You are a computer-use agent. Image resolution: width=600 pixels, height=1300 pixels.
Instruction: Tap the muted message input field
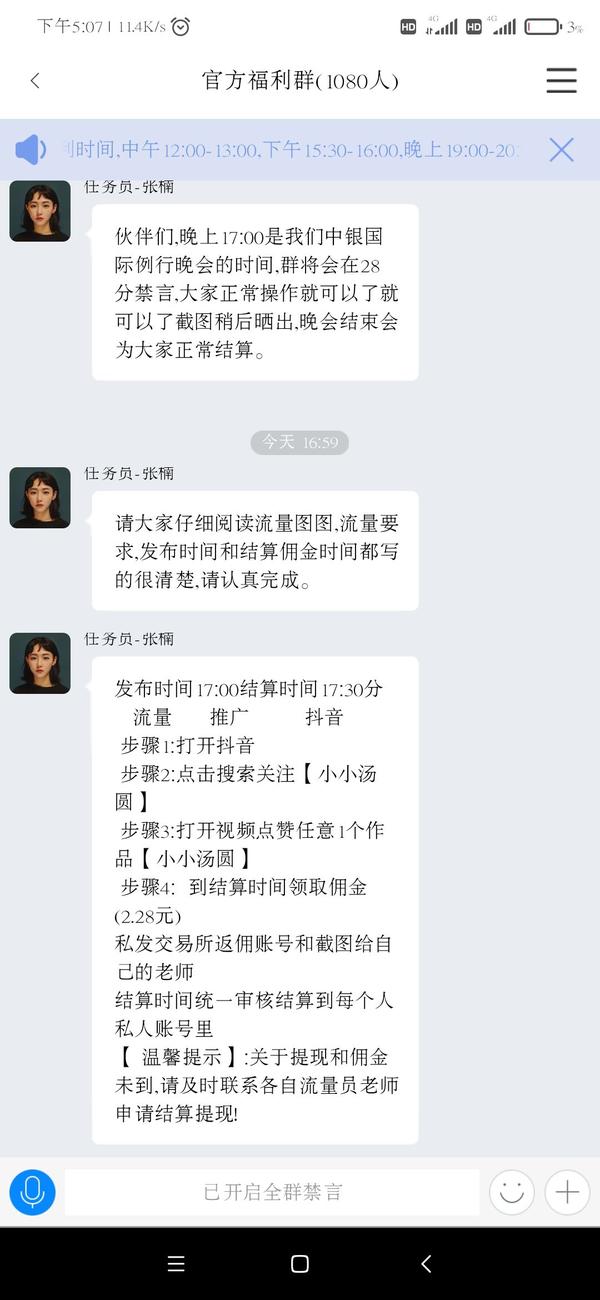272,1192
